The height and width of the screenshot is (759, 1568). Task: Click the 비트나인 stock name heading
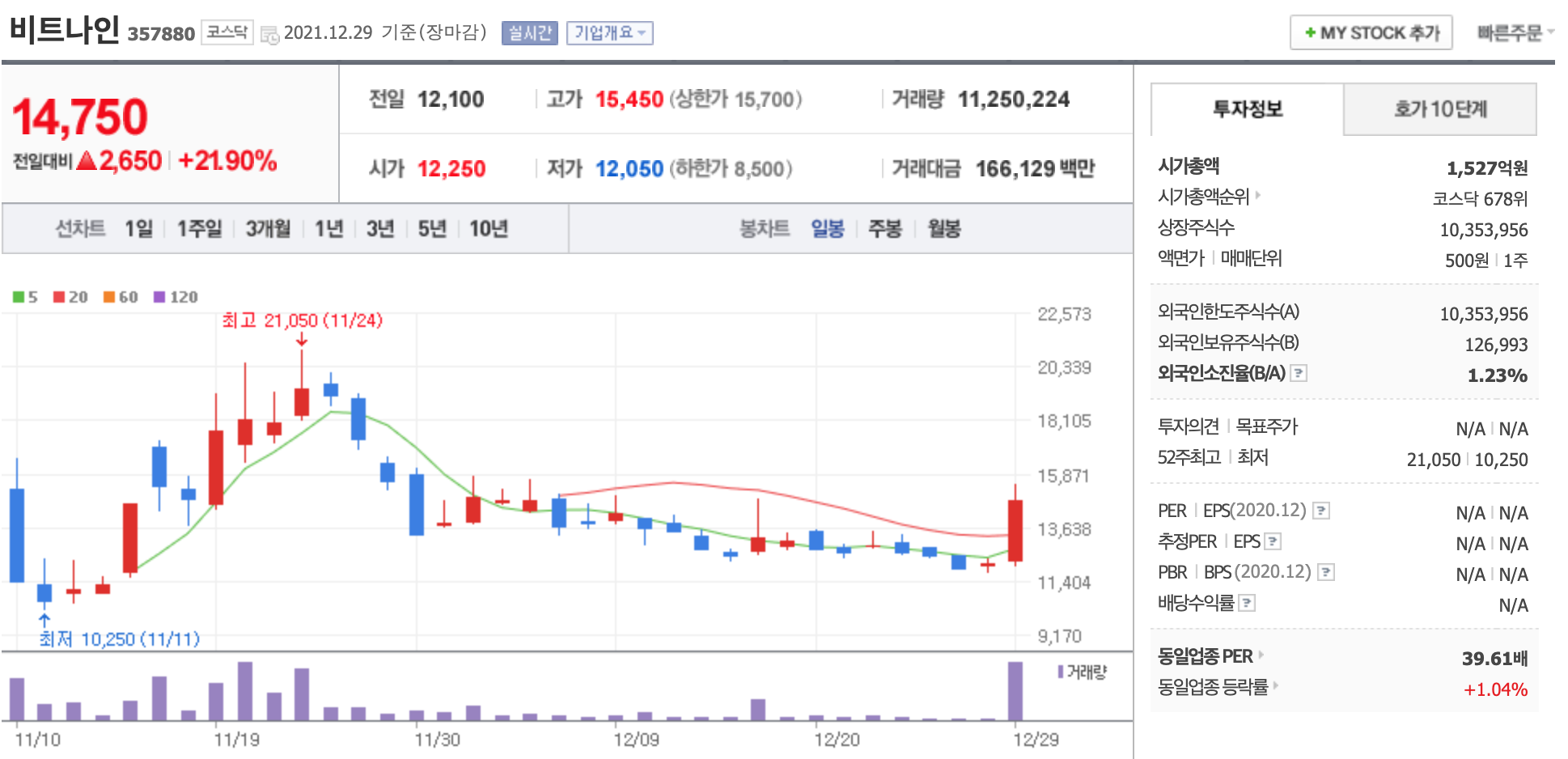click(x=65, y=30)
